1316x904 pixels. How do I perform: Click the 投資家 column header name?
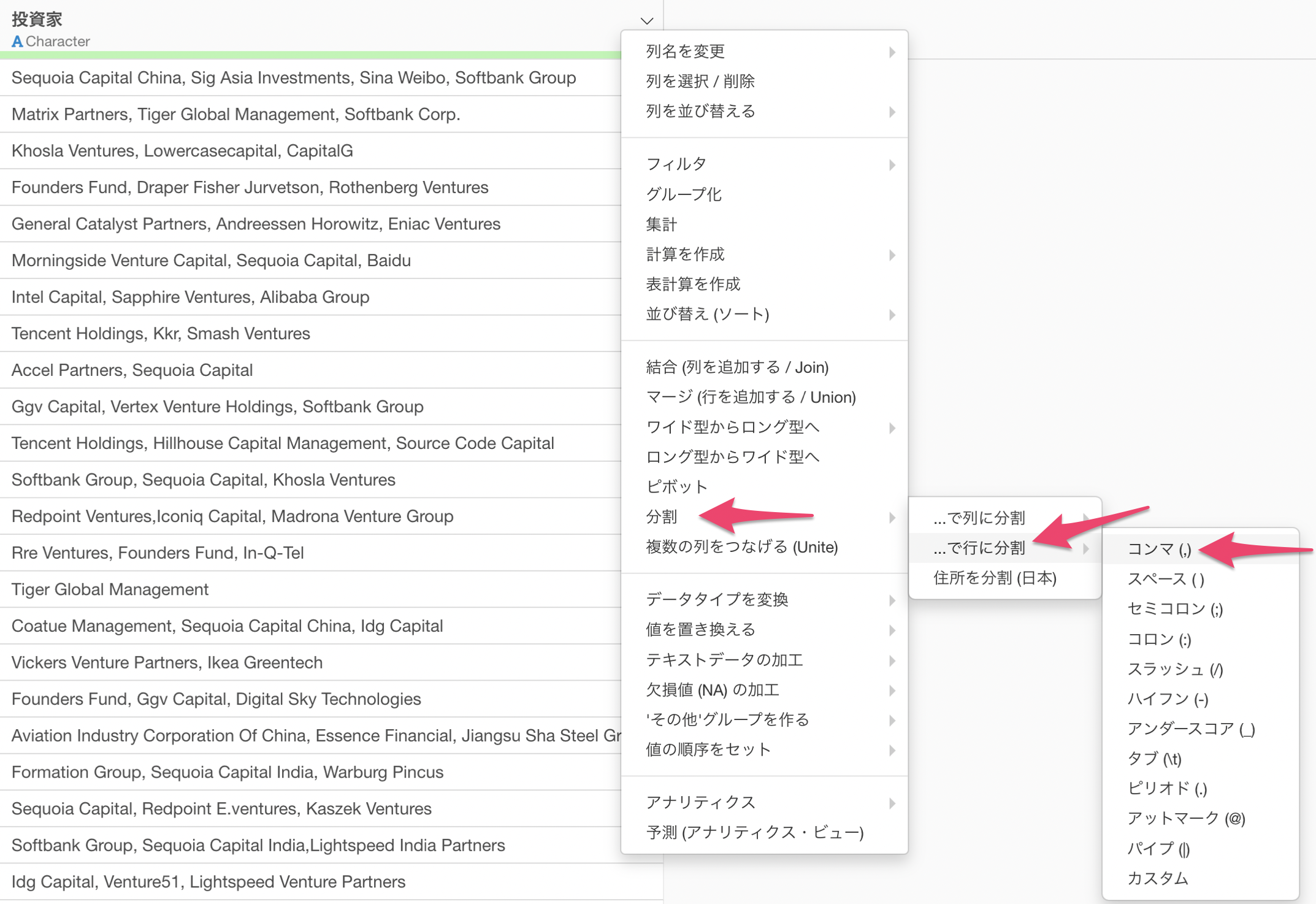(37, 19)
